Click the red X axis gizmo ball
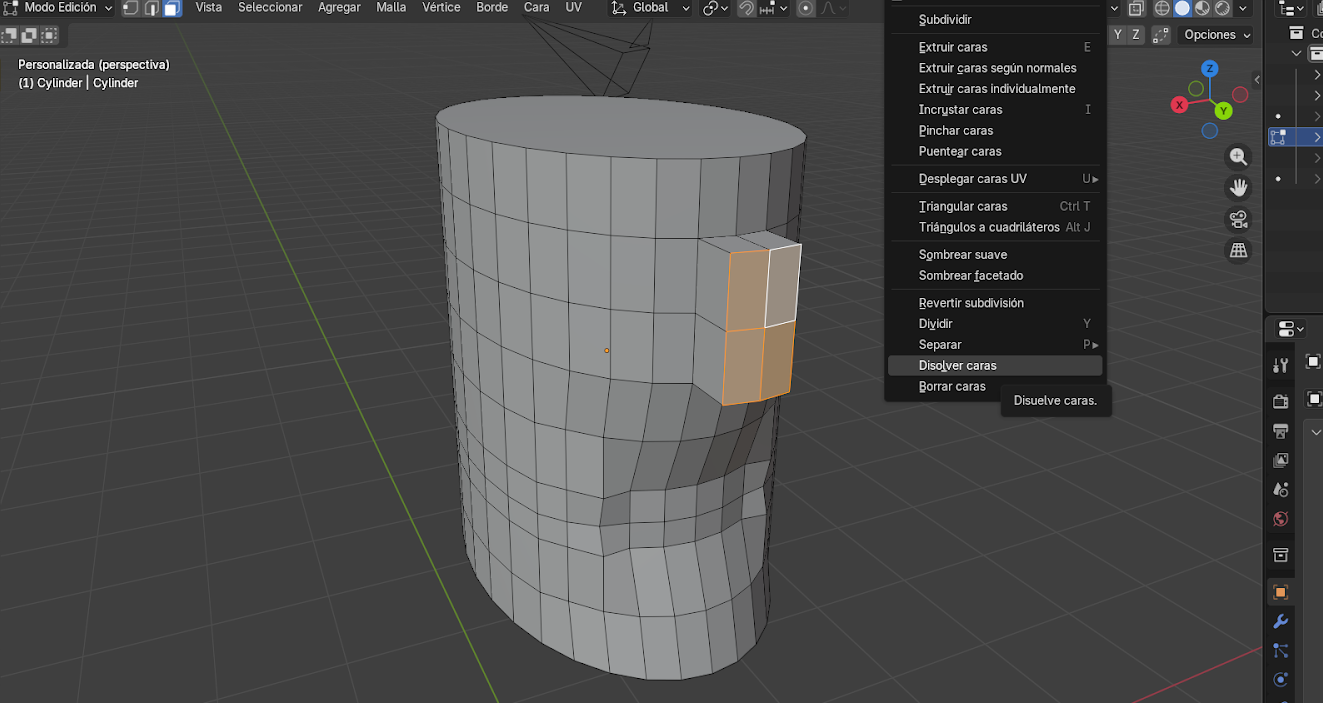Image resolution: width=1323 pixels, height=703 pixels. pyautogui.click(x=1180, y=105)
